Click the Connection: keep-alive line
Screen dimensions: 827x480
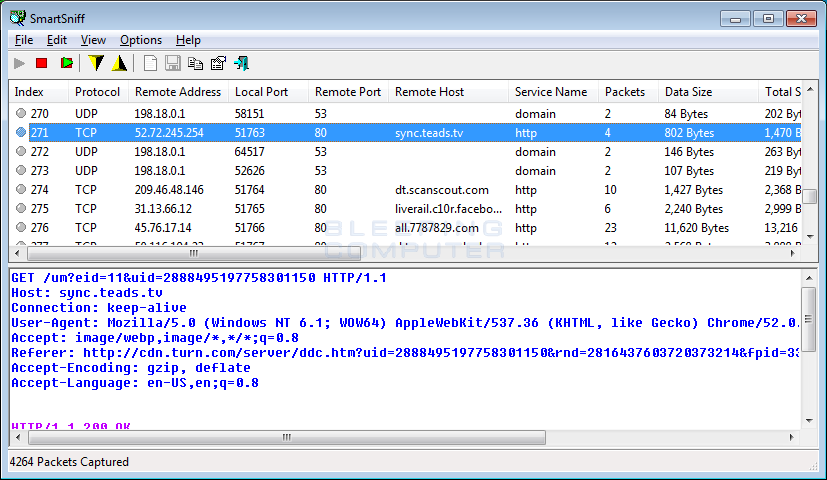click(99, 308)
